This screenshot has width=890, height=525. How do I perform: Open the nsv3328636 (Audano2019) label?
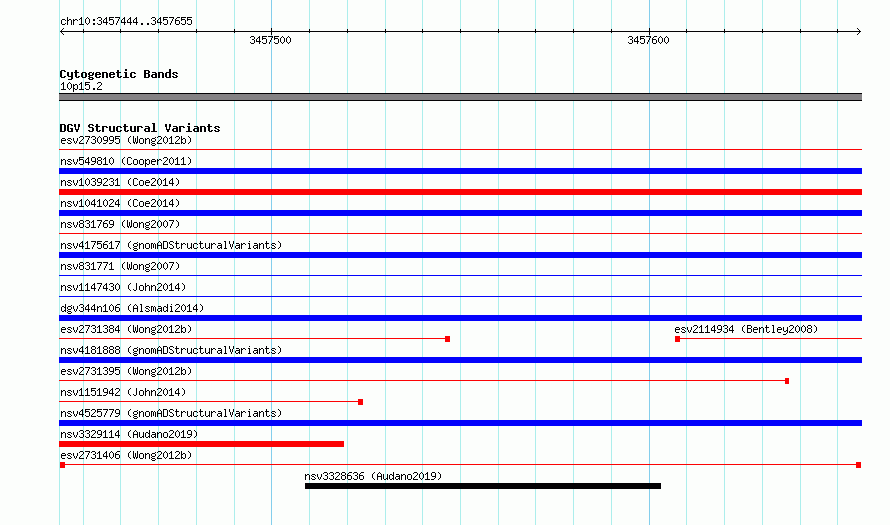pyautogui.click(x=373, y=476)
